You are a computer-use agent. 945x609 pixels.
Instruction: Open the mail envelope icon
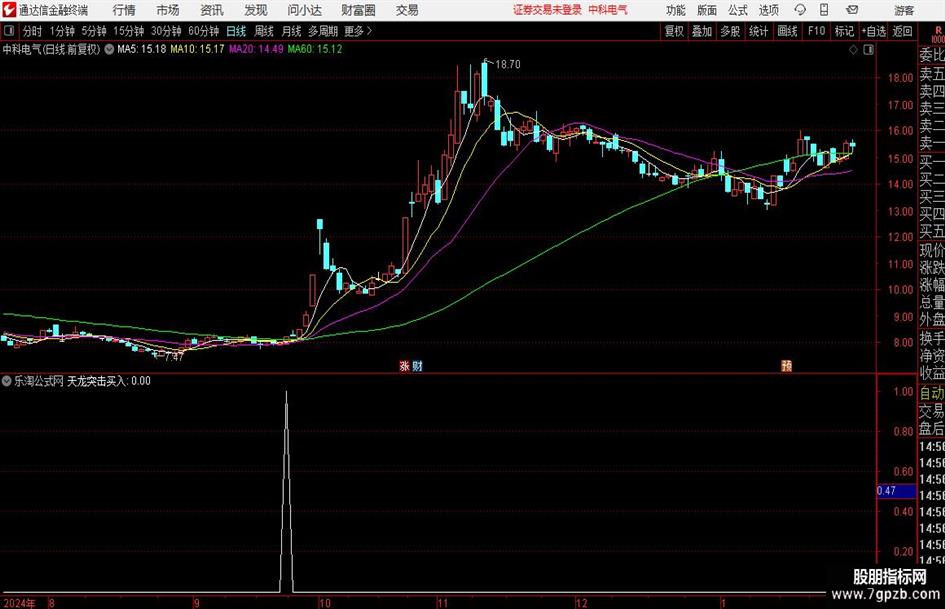click(852, 10)
